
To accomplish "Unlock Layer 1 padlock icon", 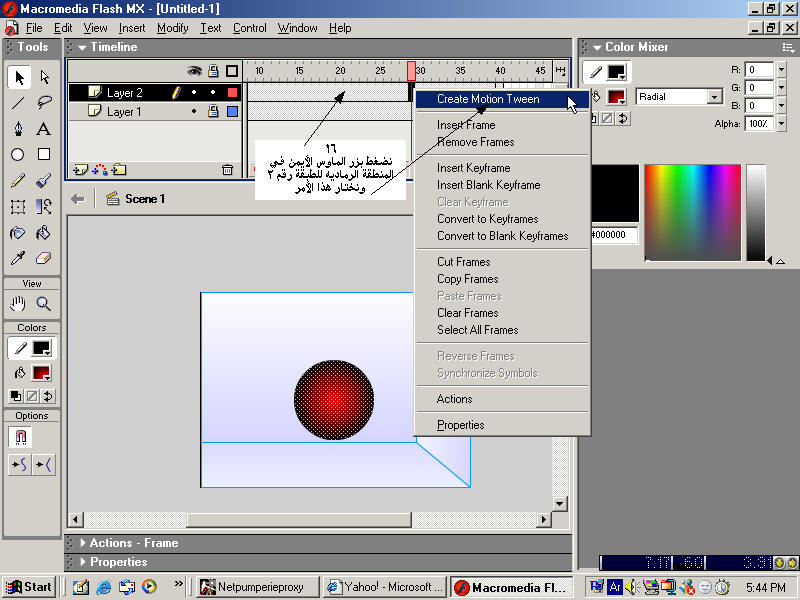I will [x=213, y=111].
